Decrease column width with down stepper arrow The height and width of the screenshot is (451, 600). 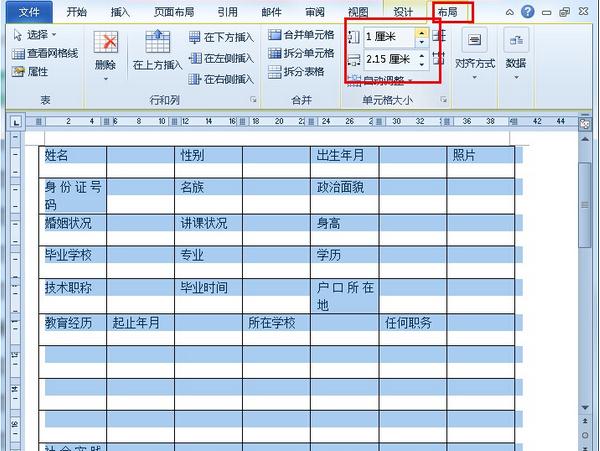422,64
